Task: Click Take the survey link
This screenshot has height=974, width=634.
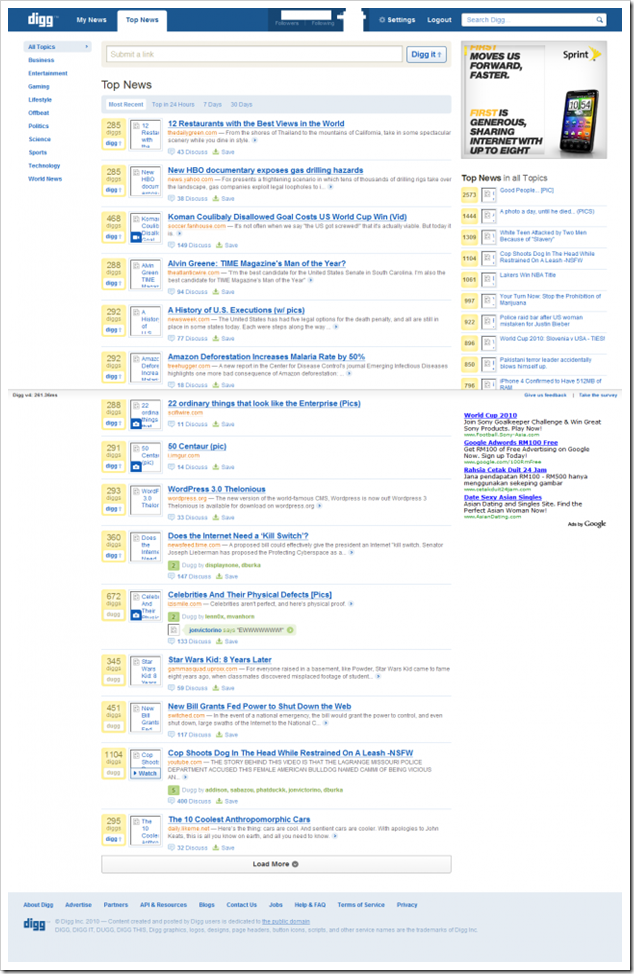Action: [x=598, y=395]
